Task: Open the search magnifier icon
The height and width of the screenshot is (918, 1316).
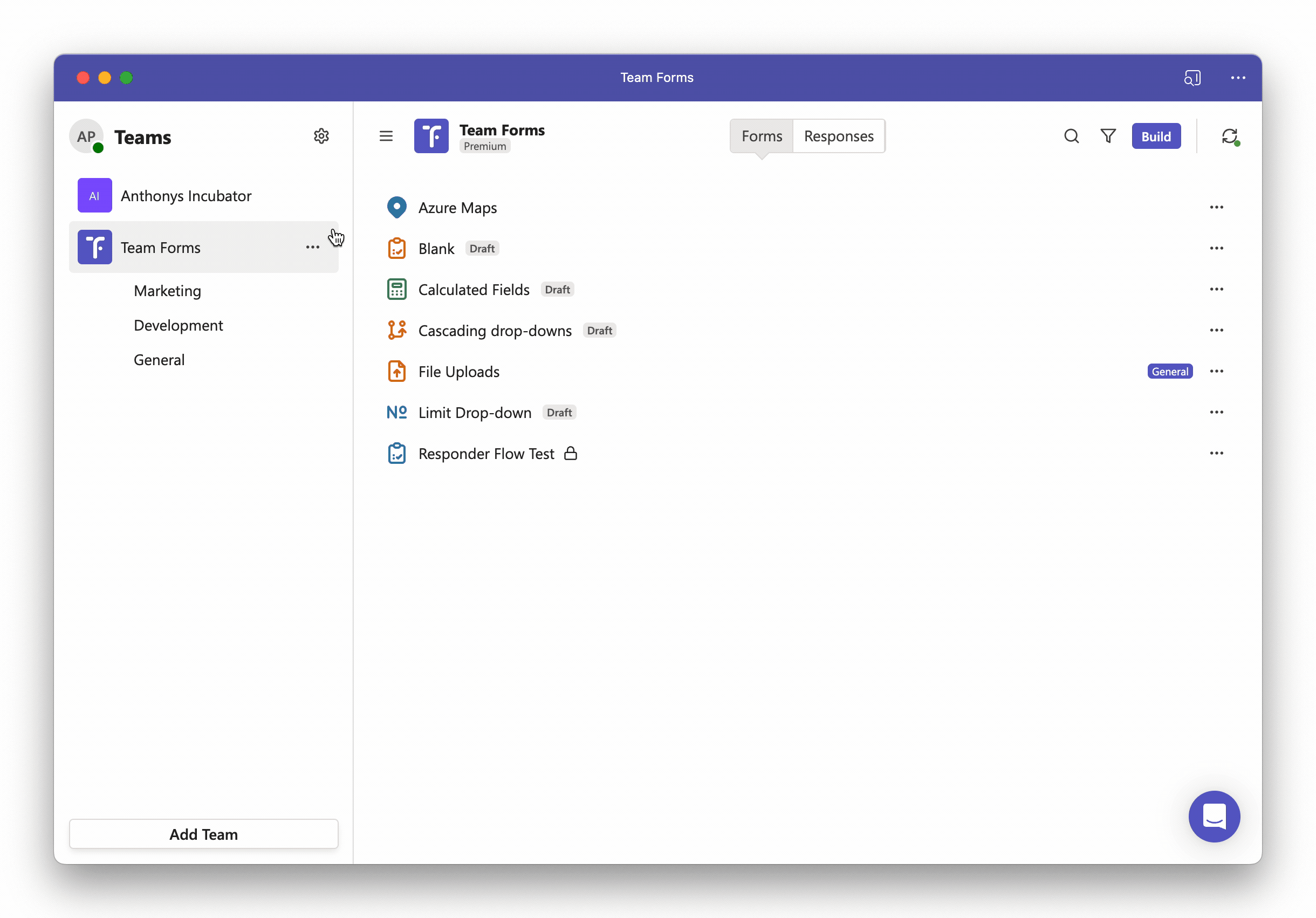Action: tap(1071, 136)
